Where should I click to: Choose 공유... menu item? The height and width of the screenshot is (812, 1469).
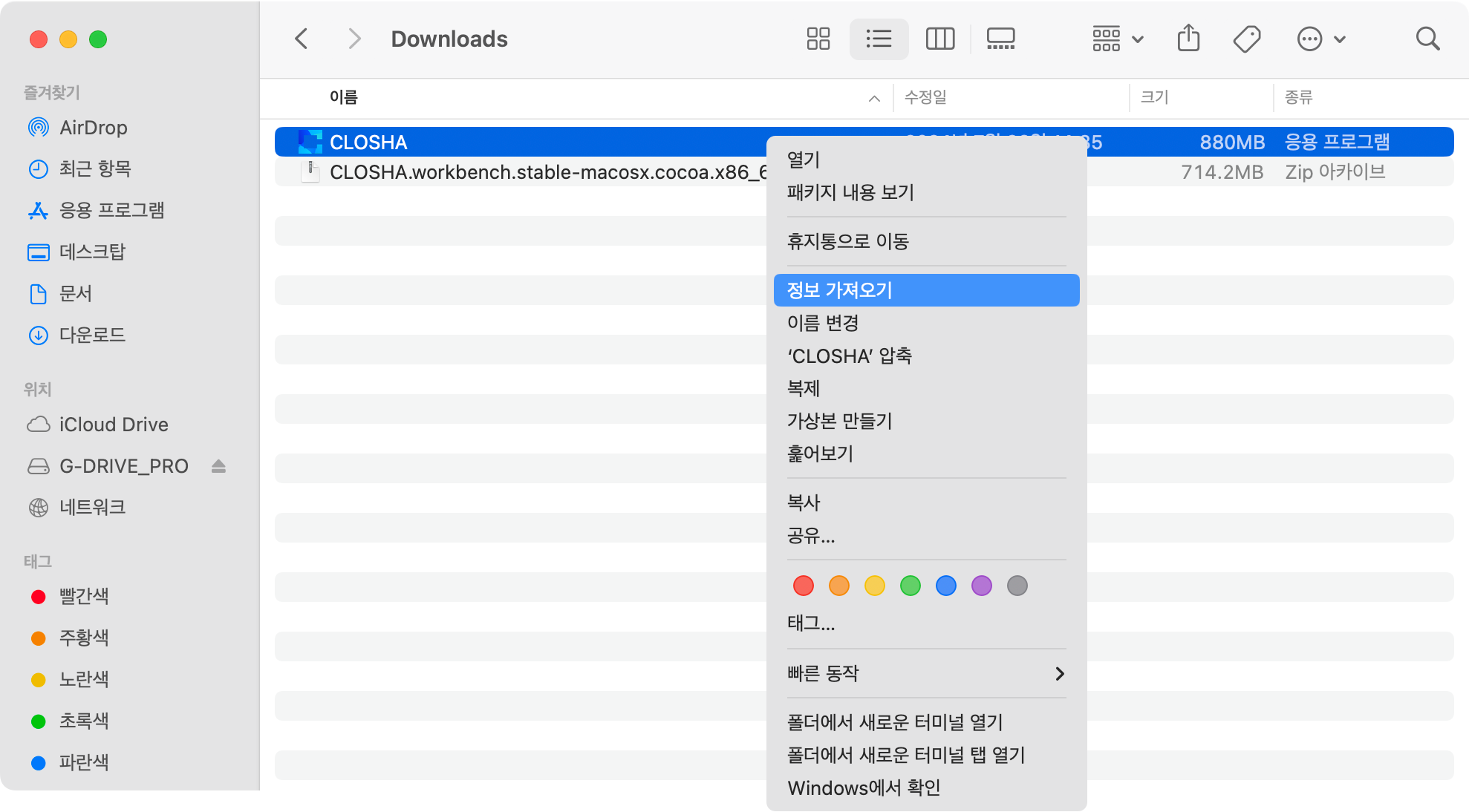[x=926, y=535]
